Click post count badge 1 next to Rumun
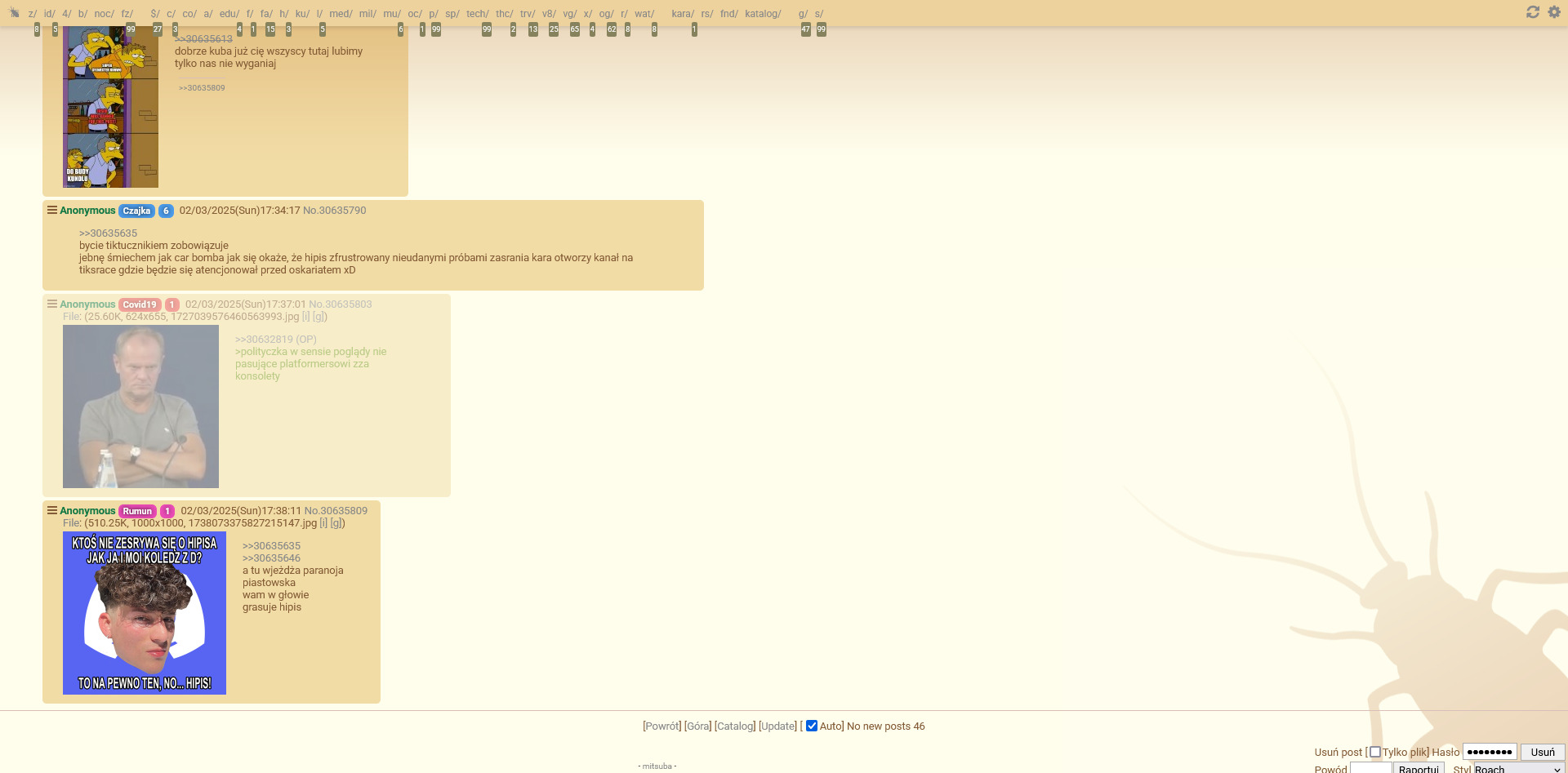 [167, 511]
